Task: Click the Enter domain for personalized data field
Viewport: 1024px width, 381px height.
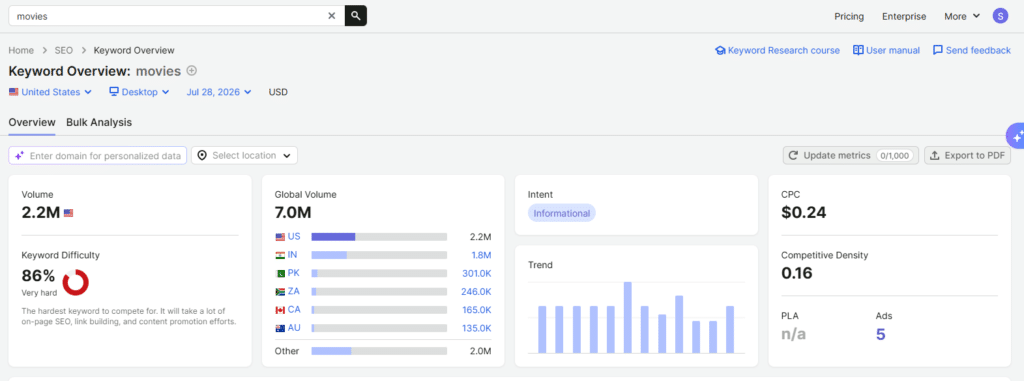Action: pos(98,156)
